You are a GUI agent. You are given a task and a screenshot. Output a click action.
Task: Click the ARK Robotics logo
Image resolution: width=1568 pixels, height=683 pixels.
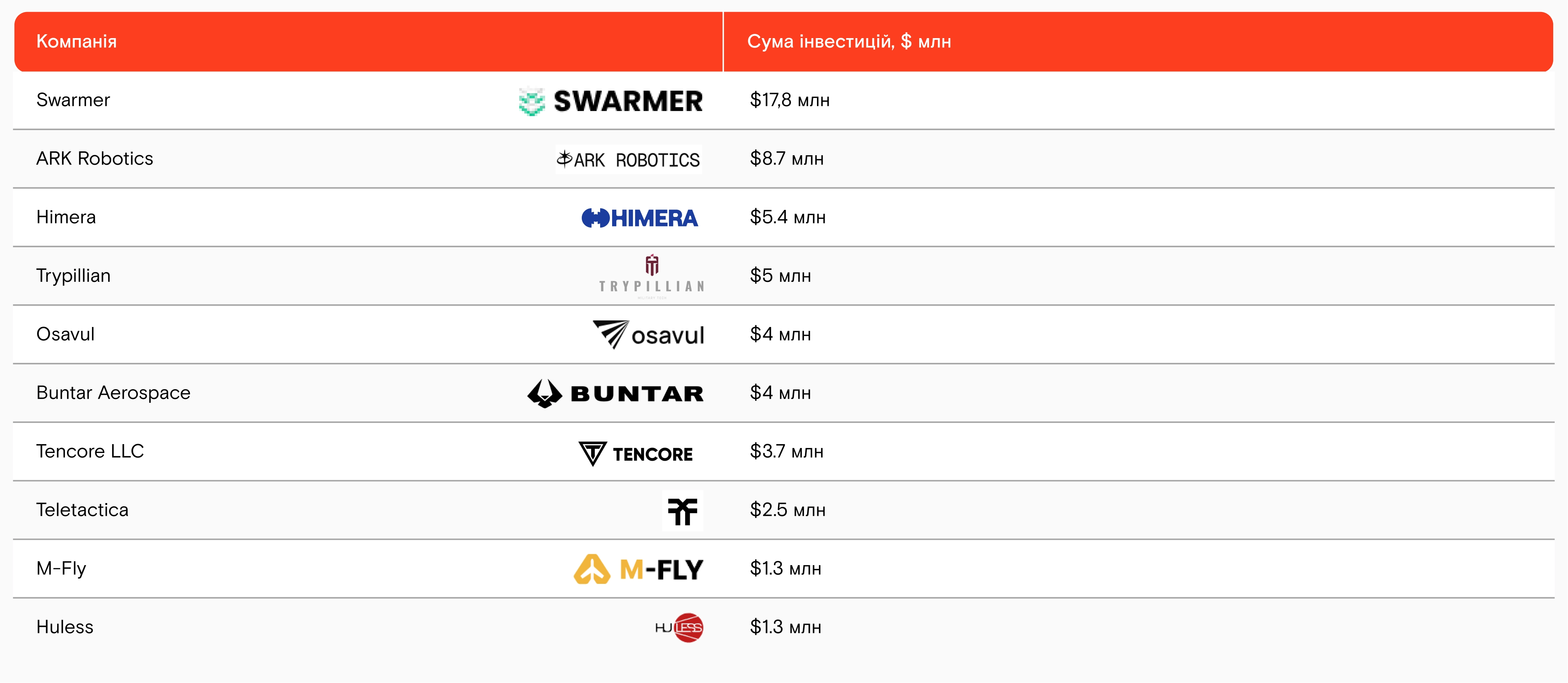628,159
